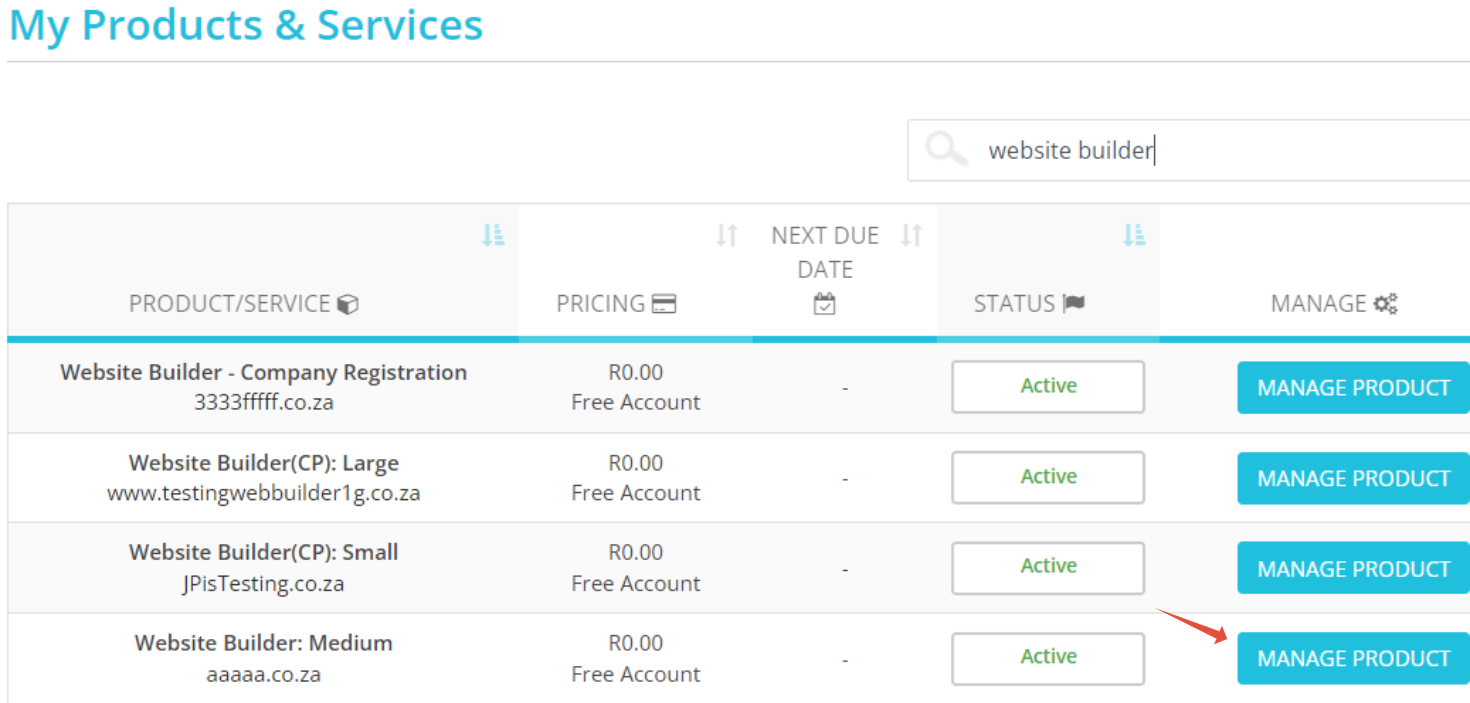Click domain aaaaa.co.za
This screenshot has height=703, width=1470.
click(x=264, y=674)
